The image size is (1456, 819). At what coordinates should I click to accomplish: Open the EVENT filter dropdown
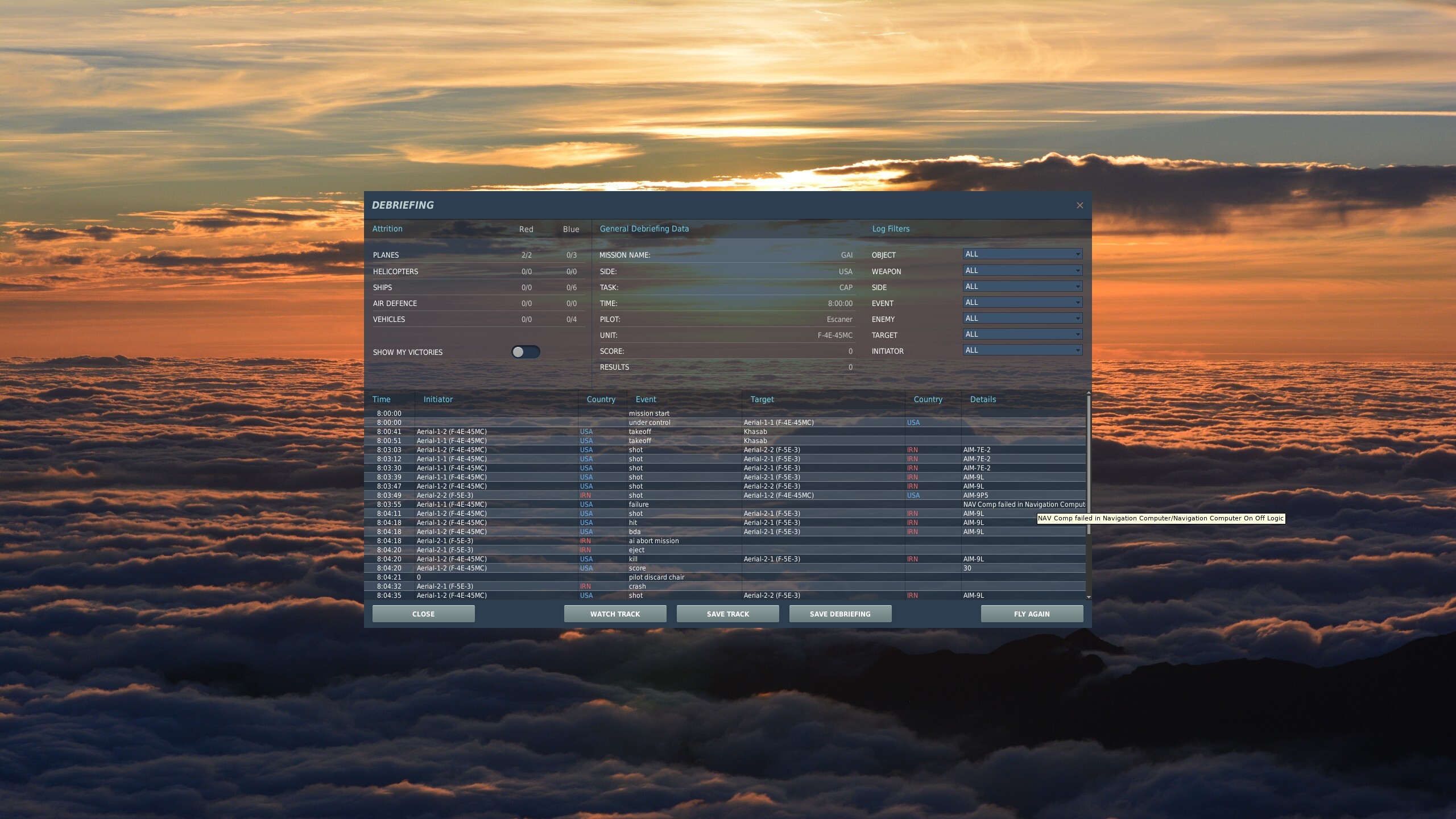point(1023,303)
